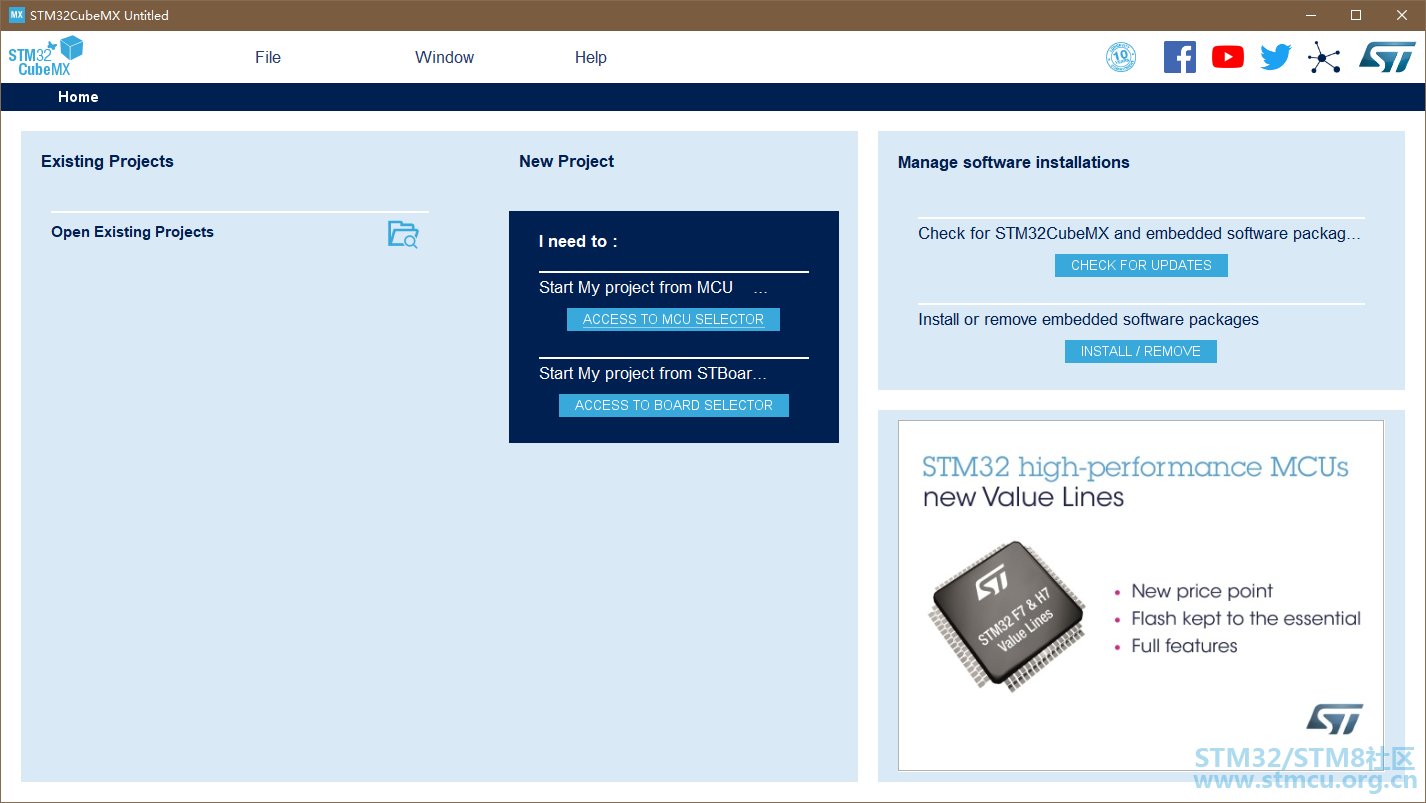This screenshot has width=1426, height=803.
Task: Minimize the STM32CubeMX window
Action: [x=1311, y=15]
